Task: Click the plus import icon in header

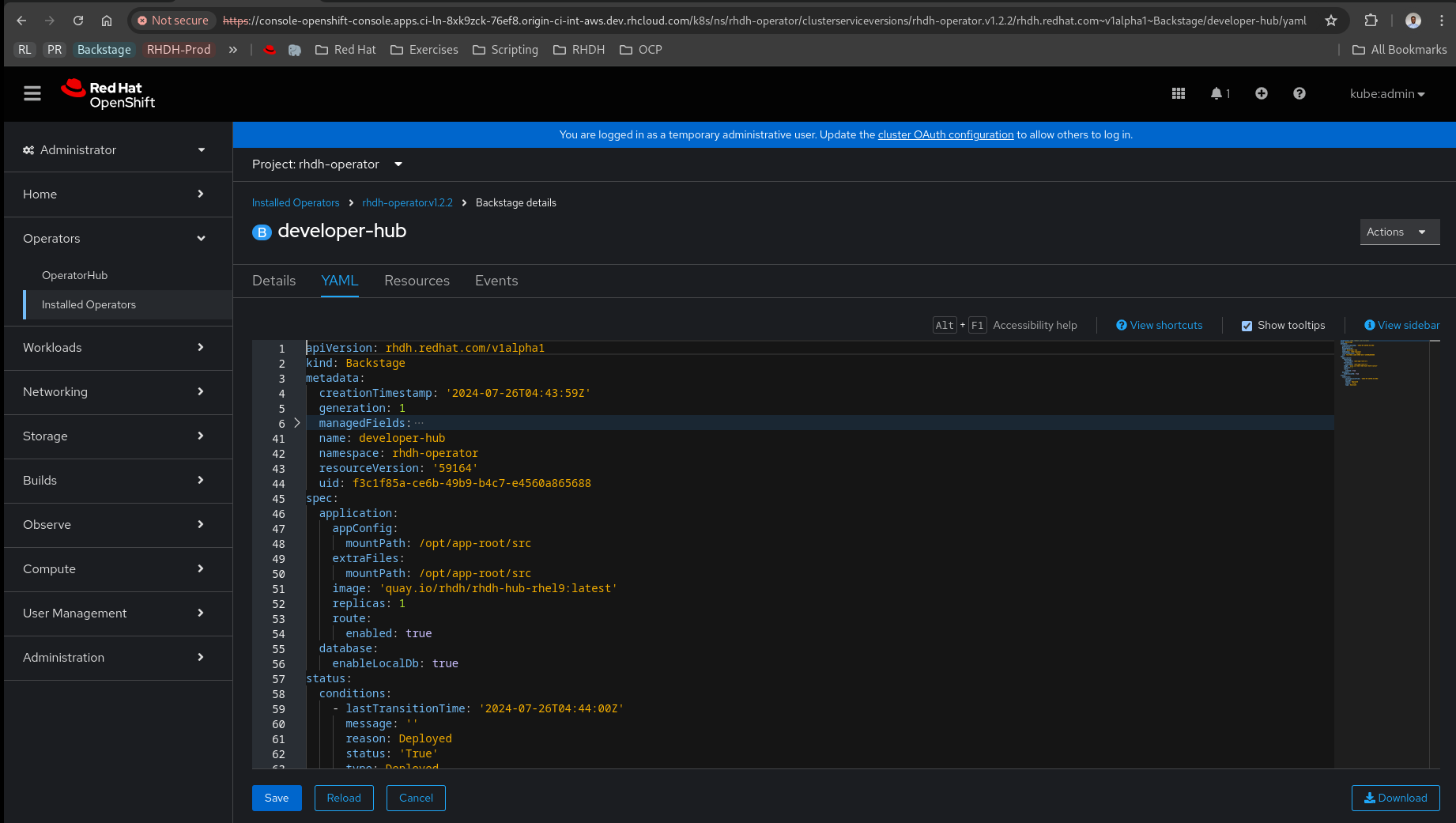Action: tap(1261, 94)
